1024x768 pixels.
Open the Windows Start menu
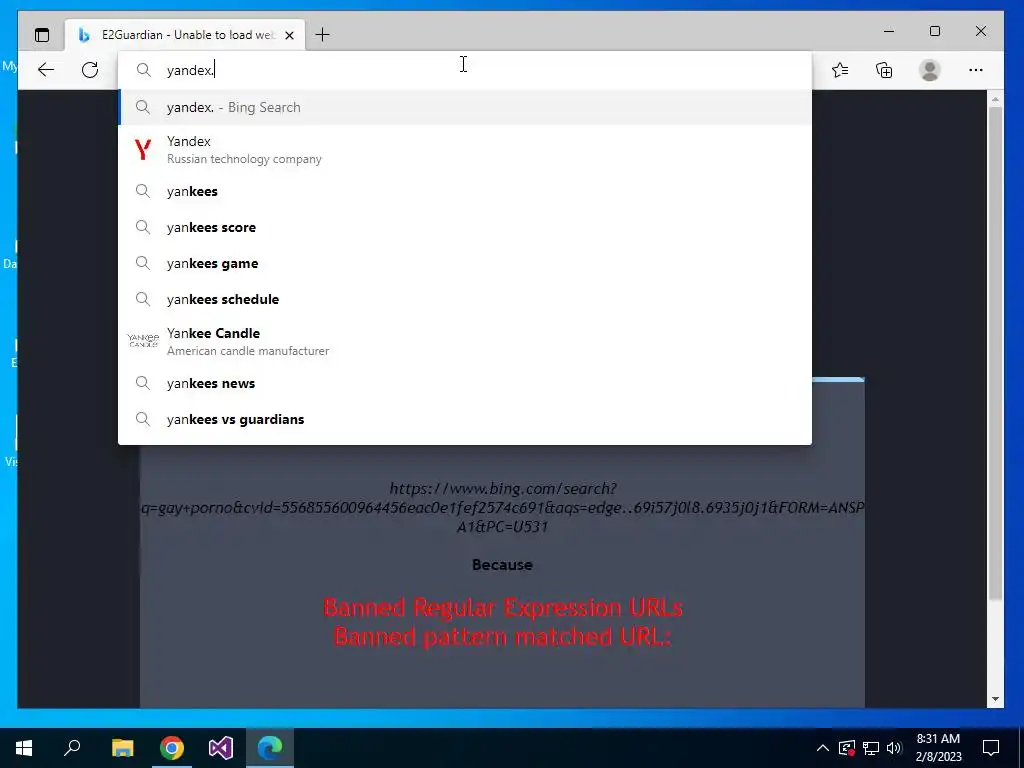pos(24,748)
